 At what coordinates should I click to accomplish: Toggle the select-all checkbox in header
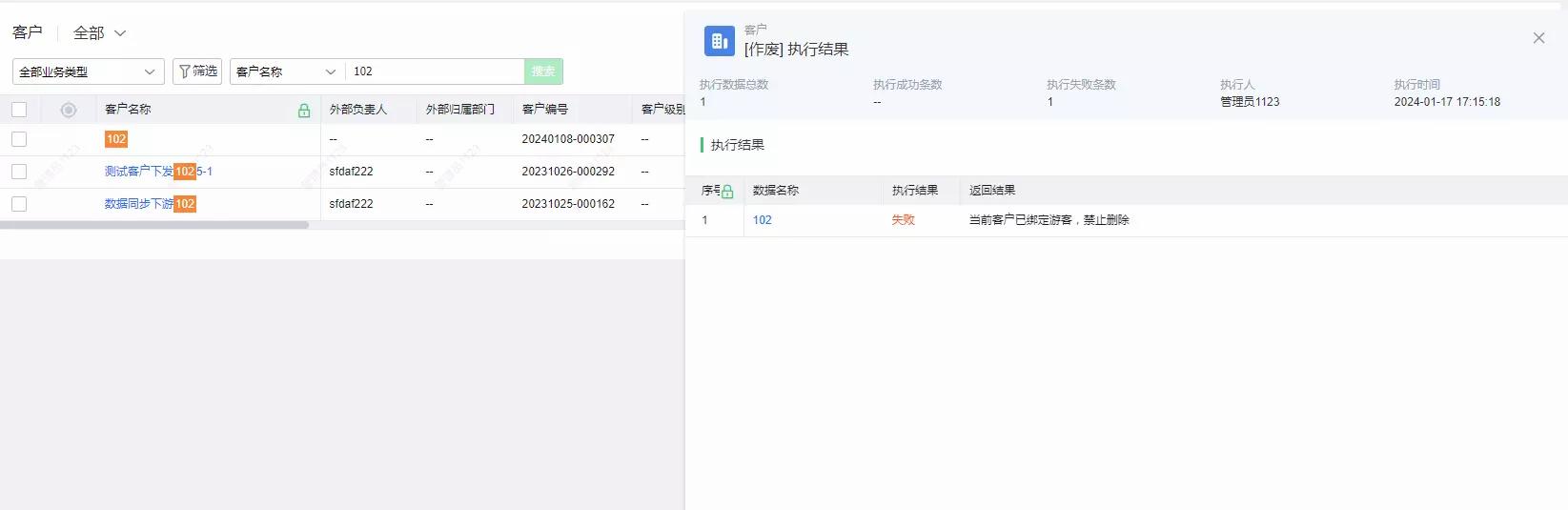coord(19,110)
